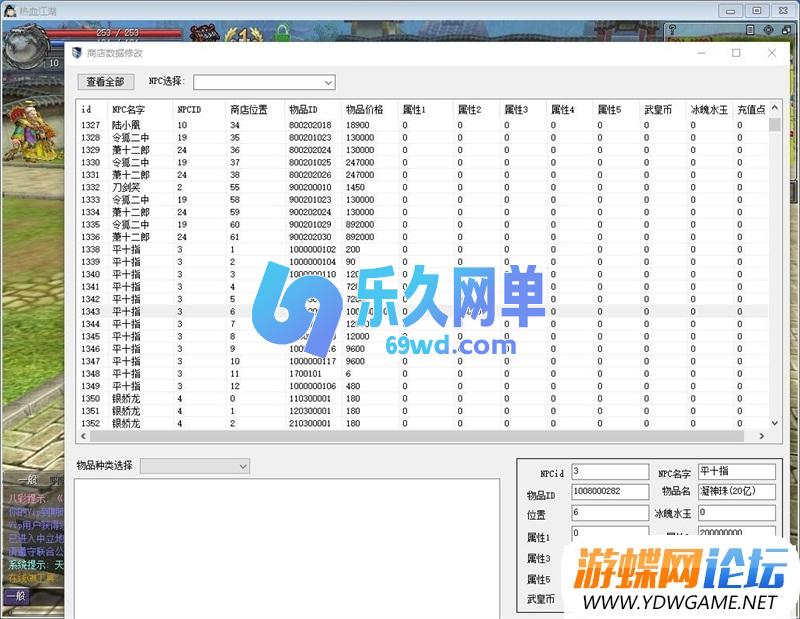Close the shop data editor dialog
Viewport: 800px width, 619px height.
(x=772, y=53)
